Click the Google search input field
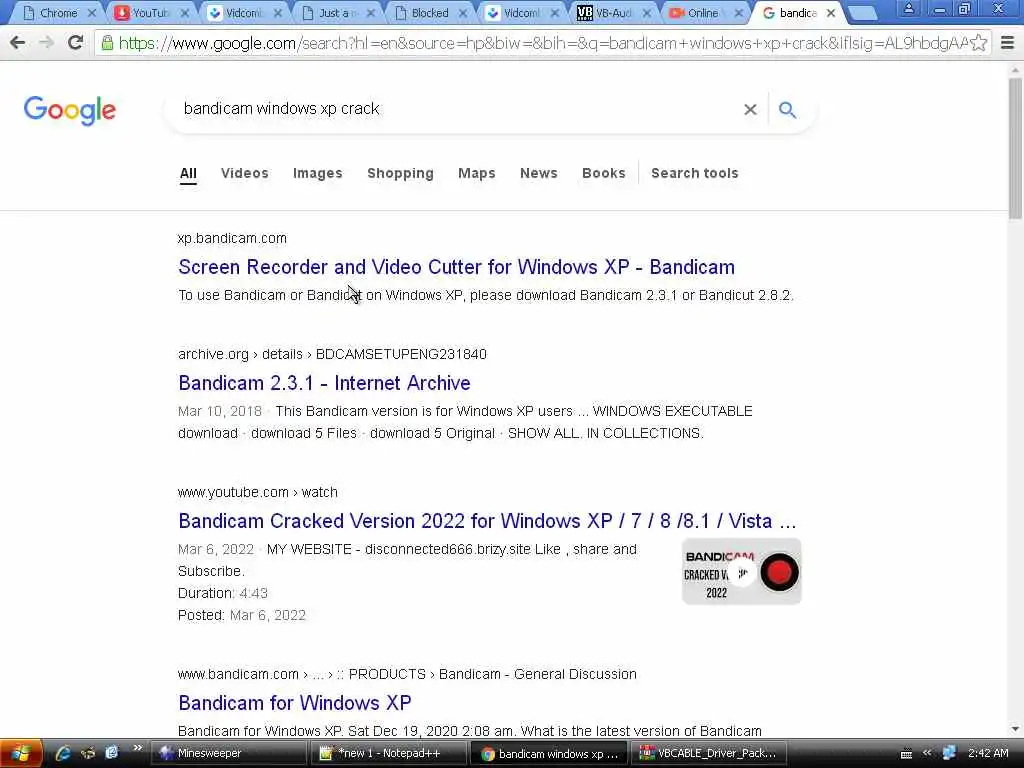This screenshot has height=768, width=1024. pyautogui.click(x=457, y=109)
